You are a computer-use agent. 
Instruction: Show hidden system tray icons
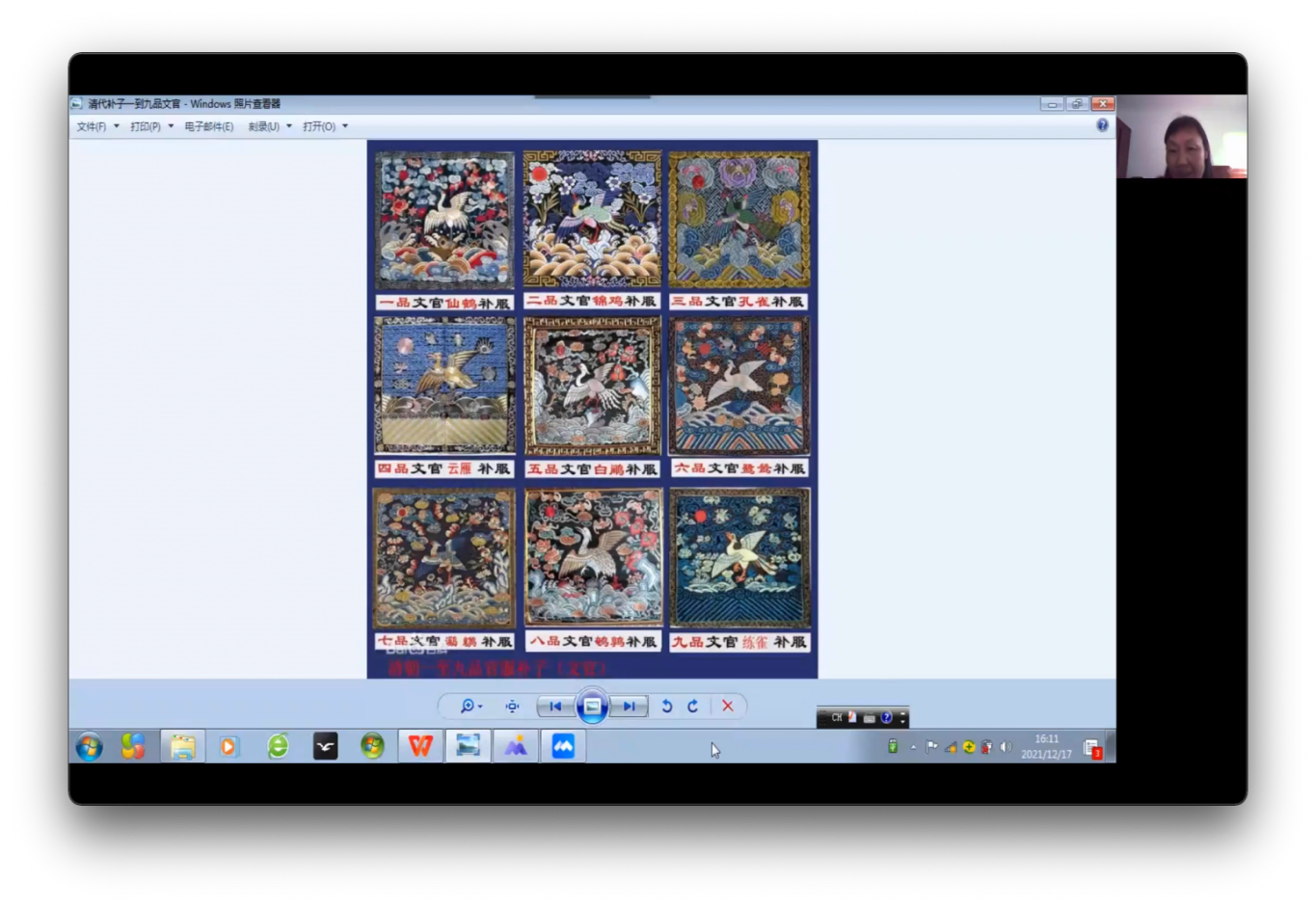(913, 747)
